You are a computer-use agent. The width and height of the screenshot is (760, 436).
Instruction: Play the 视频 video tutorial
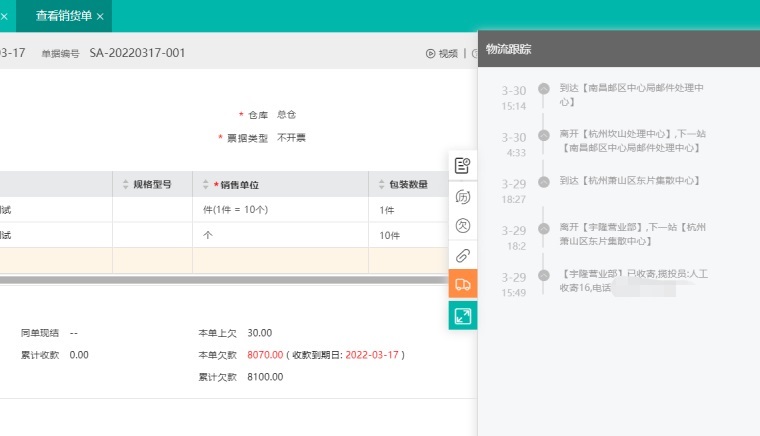442,54
